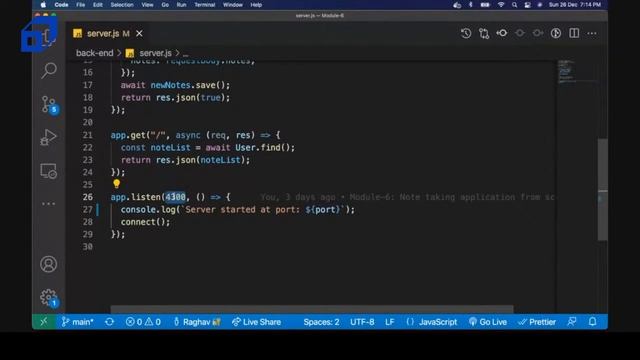Open the problems panel showing 0 errors 0 warnings
This screenshot has height=360, width=640.
click(x=143, y=322)
